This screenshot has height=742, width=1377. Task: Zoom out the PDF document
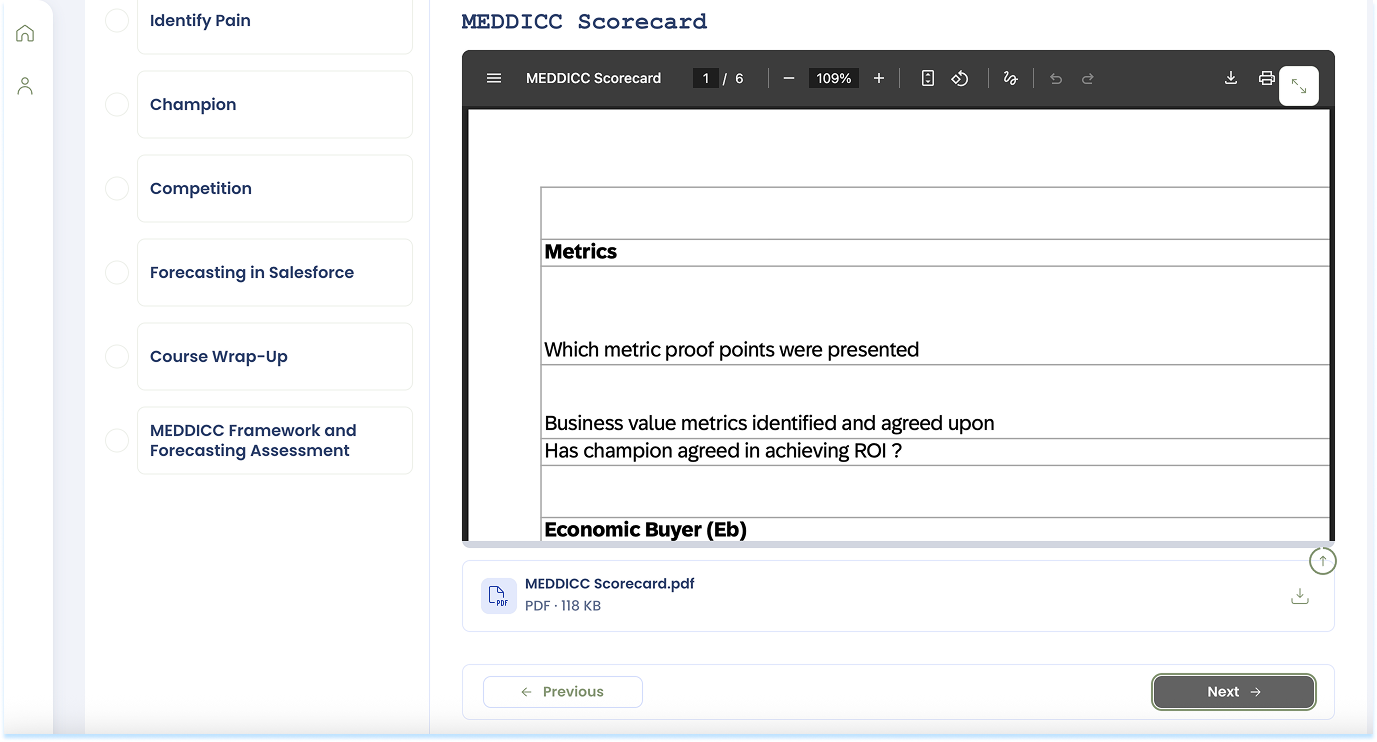coord(788,78)
